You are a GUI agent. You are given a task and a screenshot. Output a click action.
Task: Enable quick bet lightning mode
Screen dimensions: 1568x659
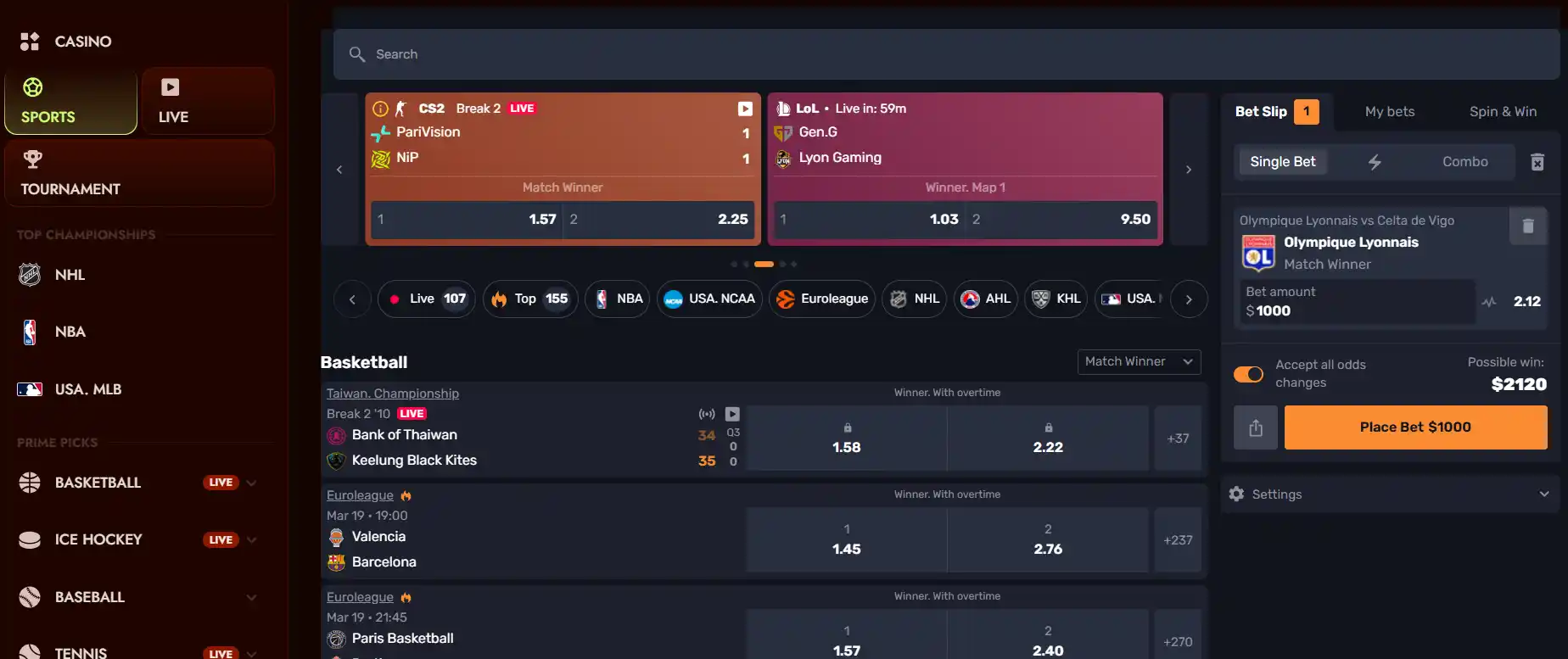point(1375,162)
